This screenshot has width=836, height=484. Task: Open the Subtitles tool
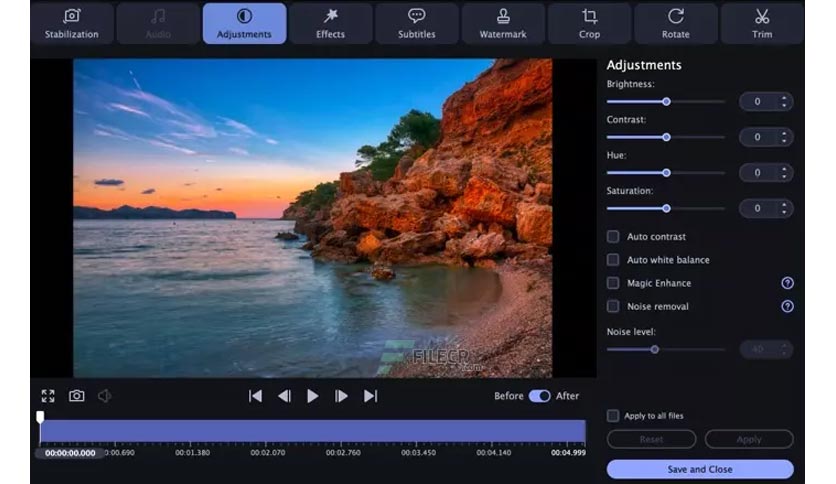pos(416,24)
